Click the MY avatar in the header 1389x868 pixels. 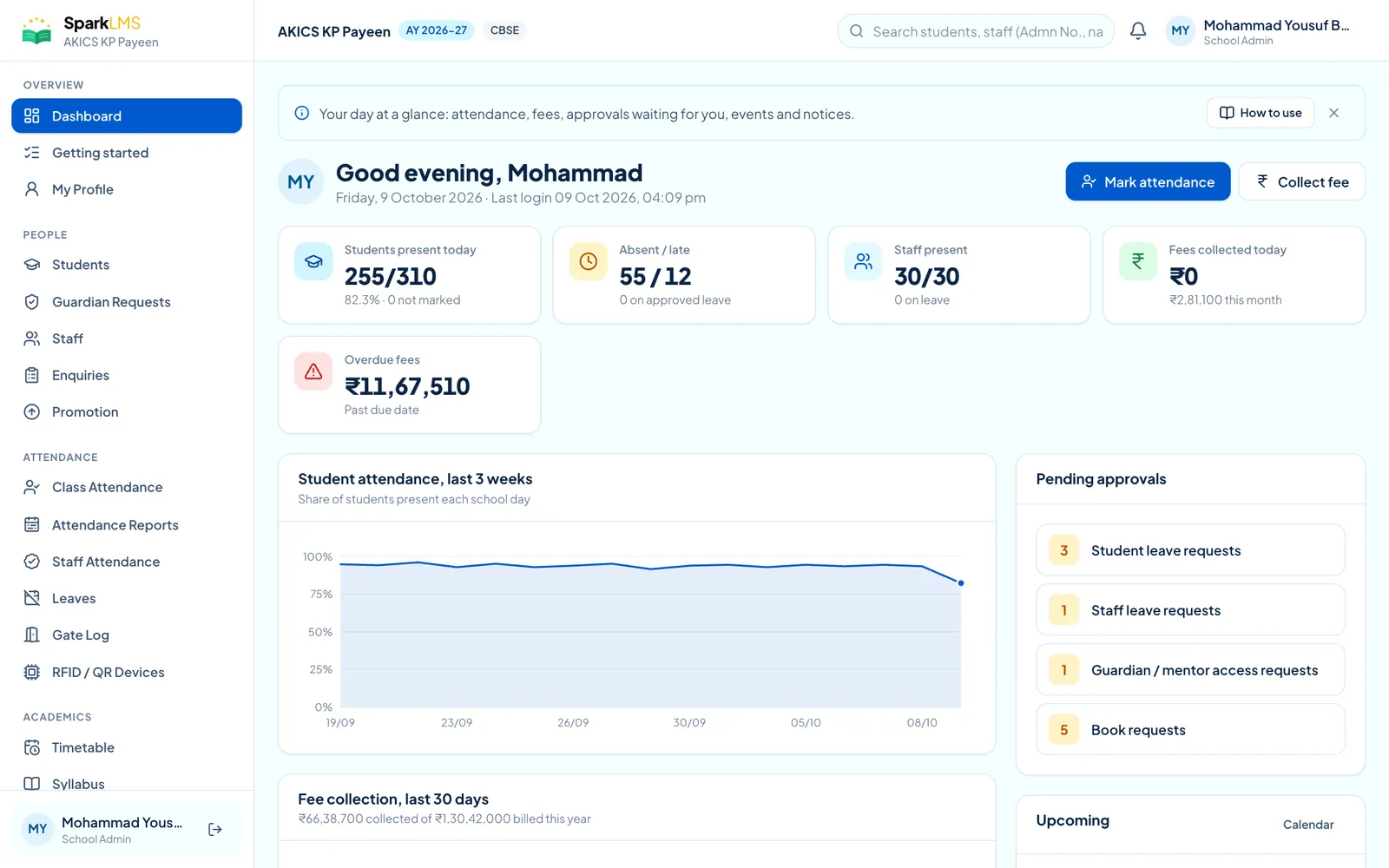pos(1181,31)
